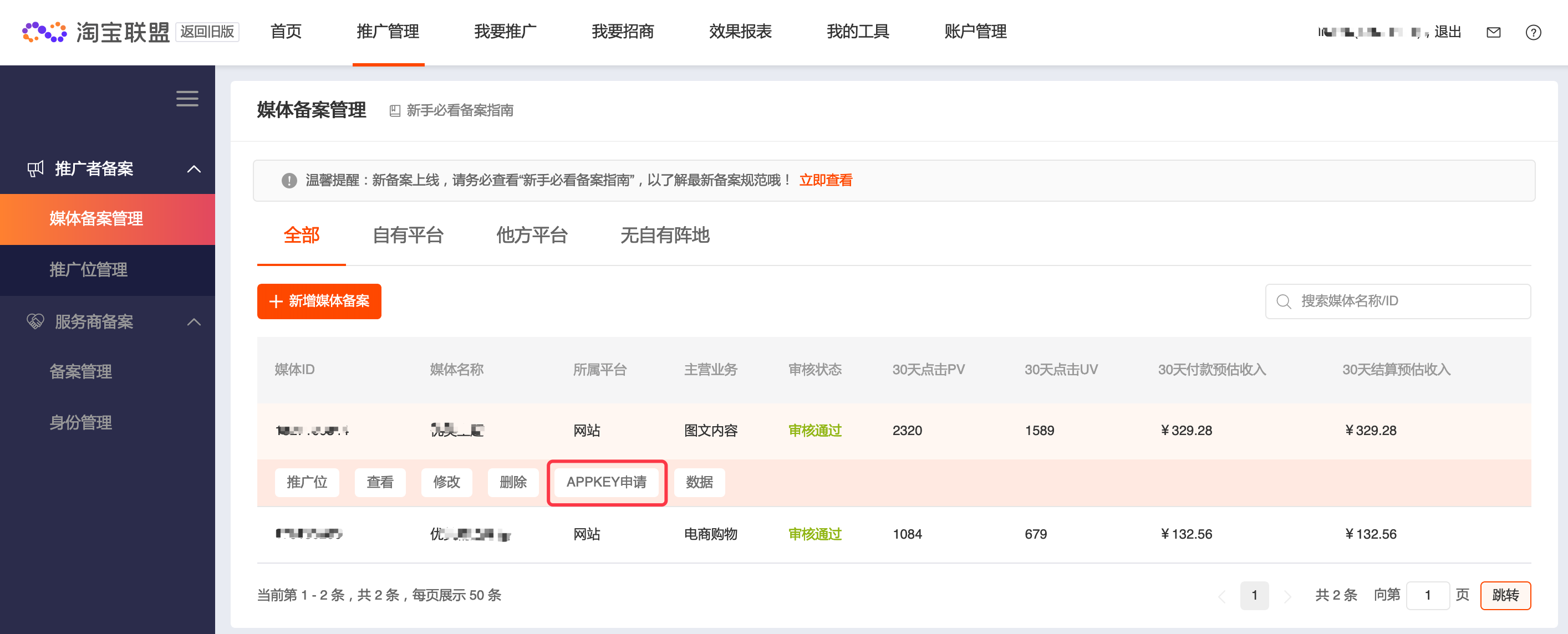
Task: Switch to the 自有平台 tab
Action: click(x=408, y=236)
